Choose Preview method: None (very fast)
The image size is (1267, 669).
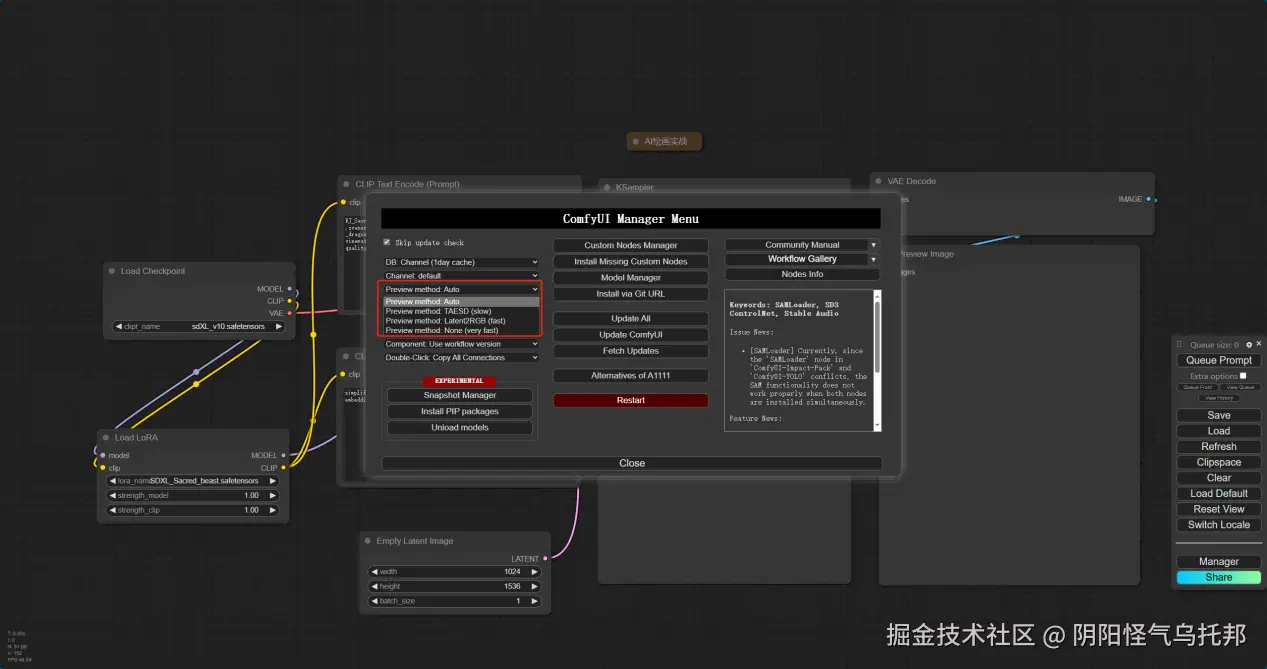pos(461,330)
